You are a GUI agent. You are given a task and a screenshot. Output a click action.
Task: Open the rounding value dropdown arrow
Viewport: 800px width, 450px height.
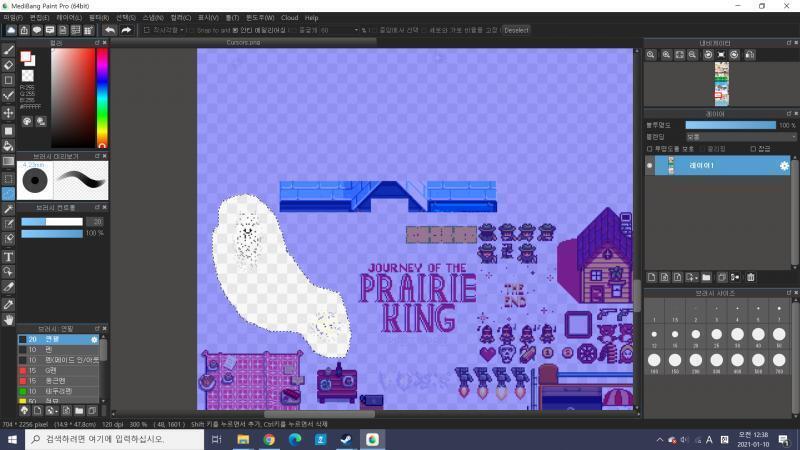356,31
